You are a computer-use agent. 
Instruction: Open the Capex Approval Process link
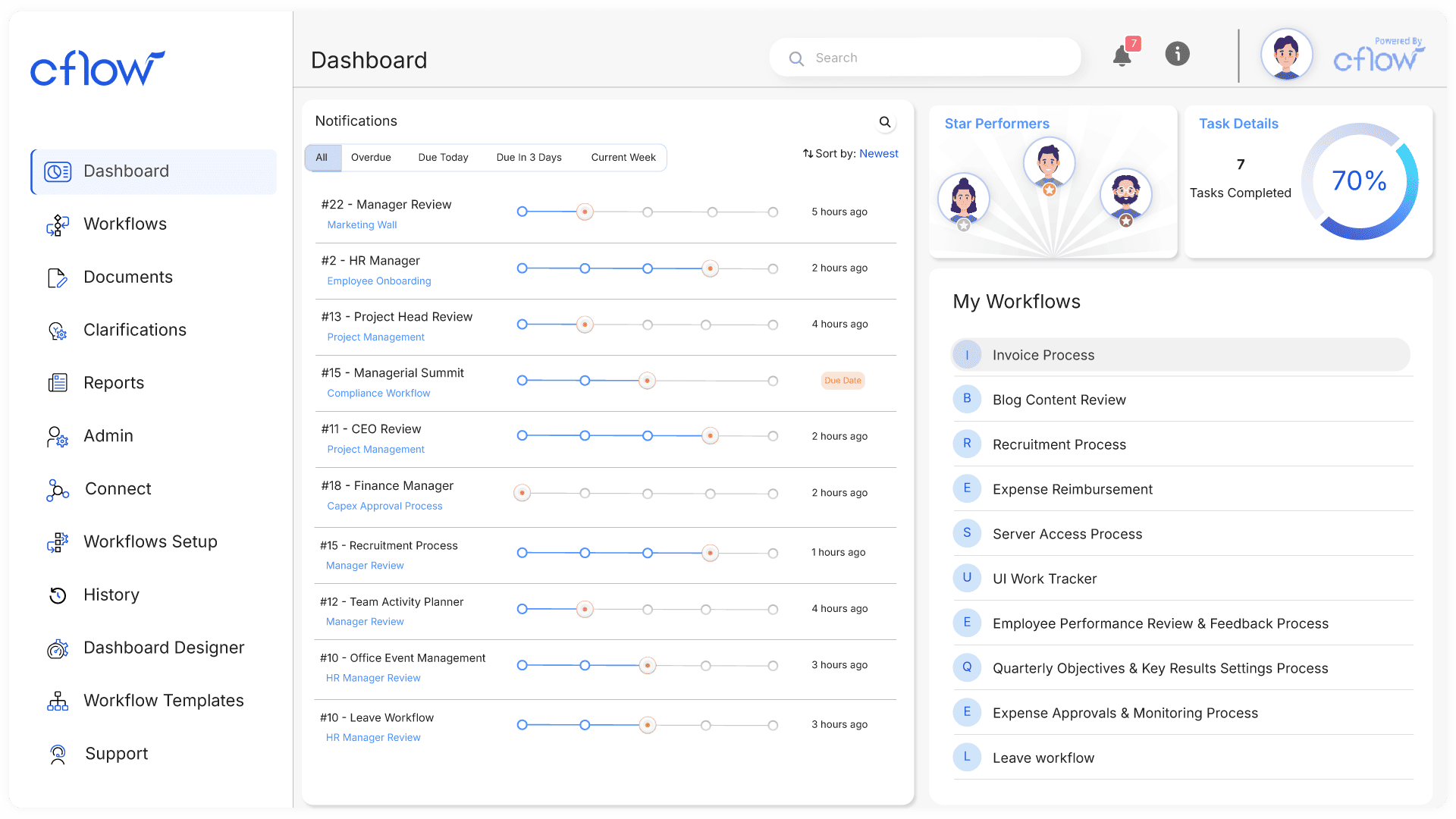pos(384,506)
